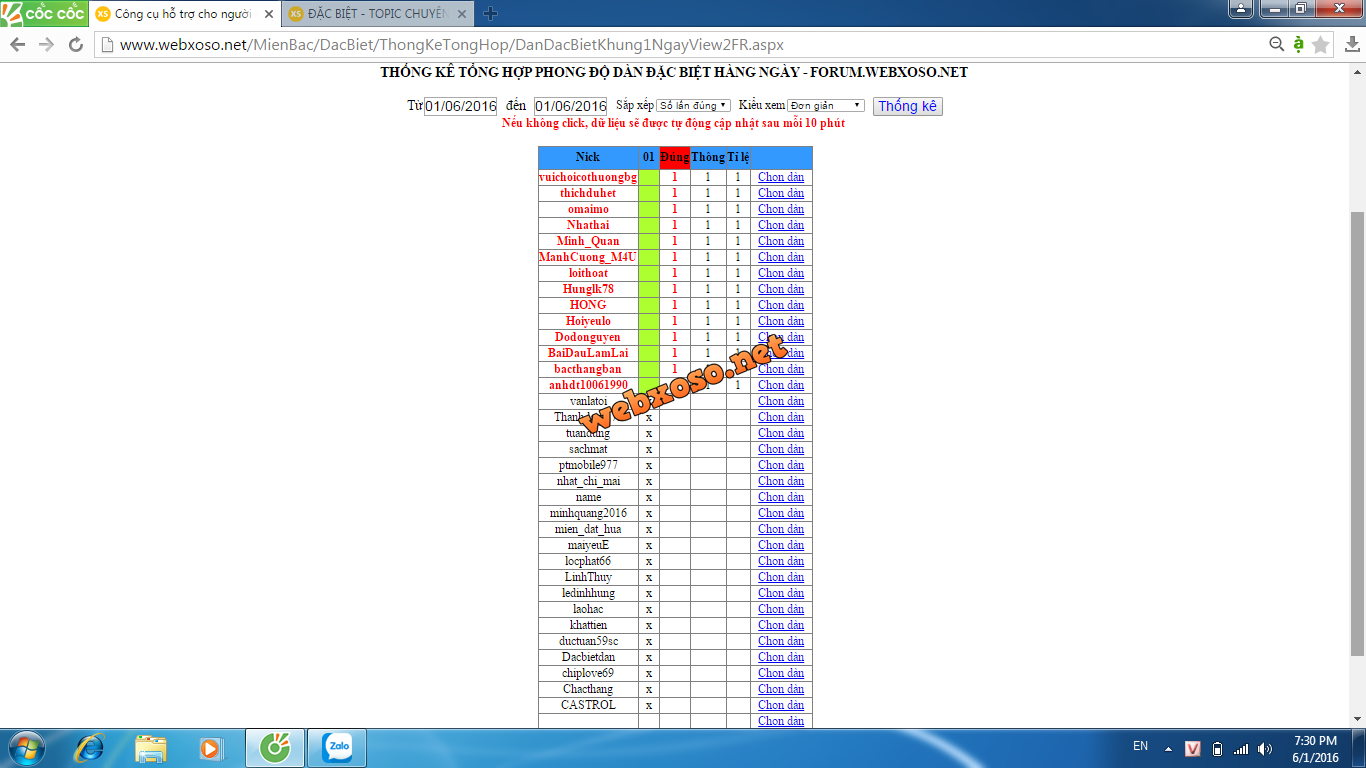This screenshot has height=768, width=1366.
Task: Select the Công cụ hỗ trợ tab
Action: point(183,14)
